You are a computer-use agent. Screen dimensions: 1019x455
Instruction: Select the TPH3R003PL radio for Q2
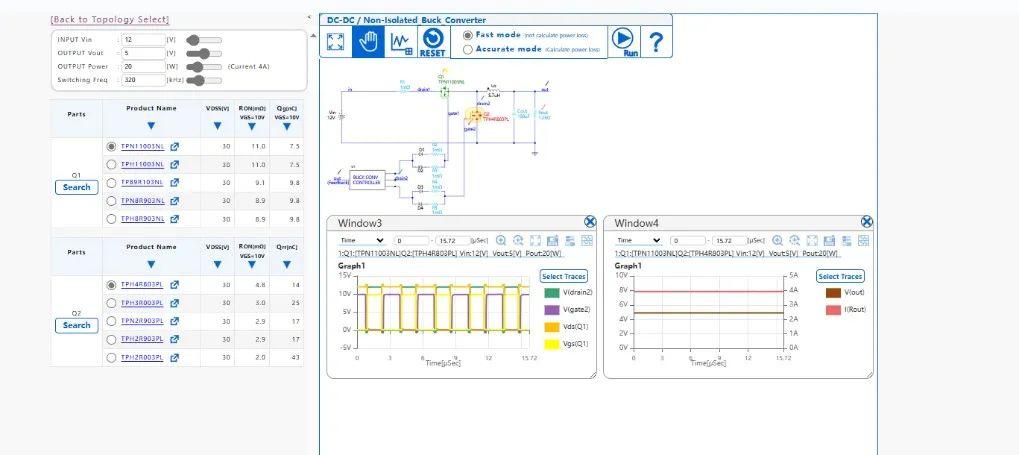[x=111, y=303]
